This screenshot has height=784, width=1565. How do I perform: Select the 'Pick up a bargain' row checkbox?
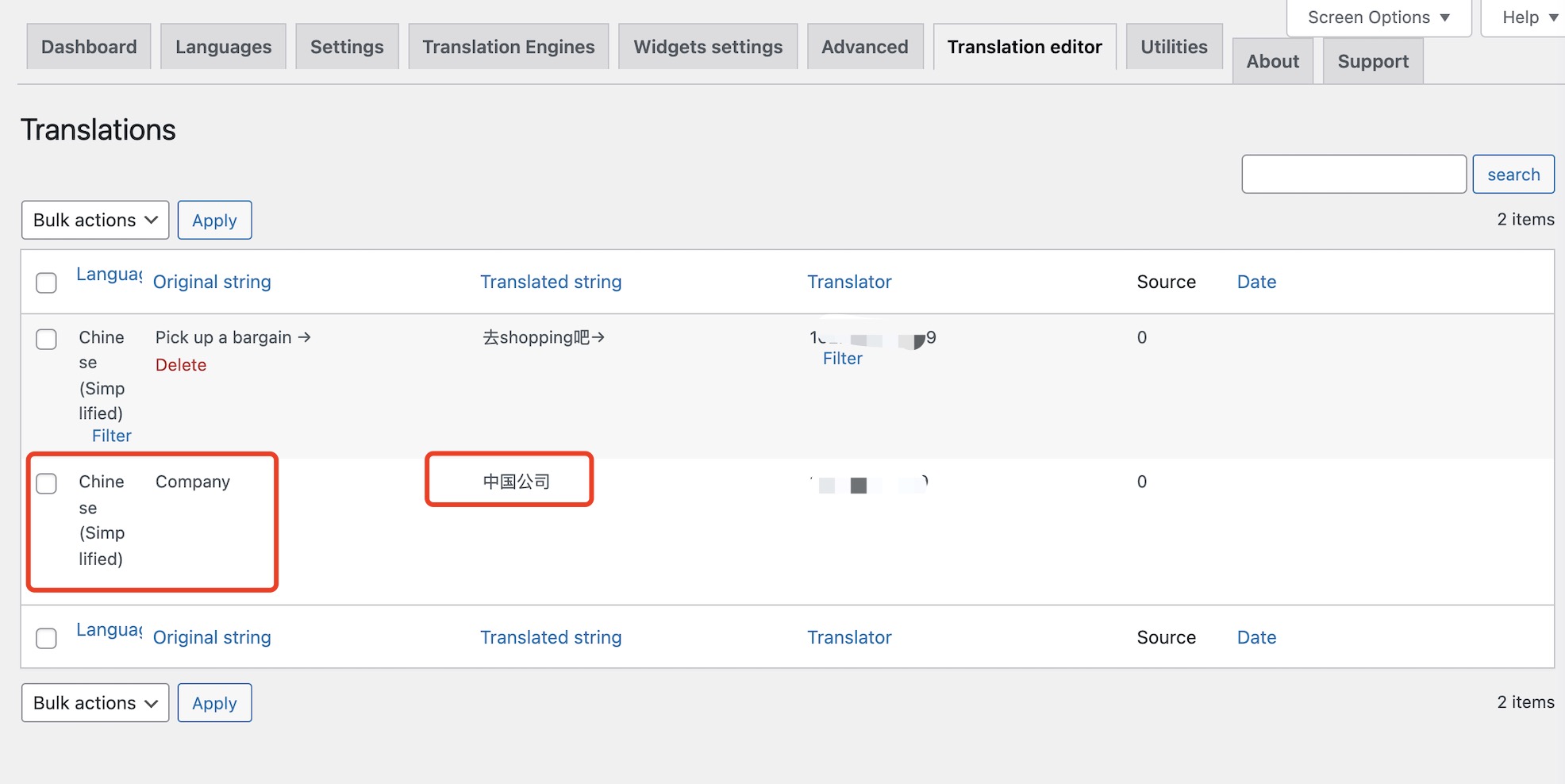pos(47,340)
